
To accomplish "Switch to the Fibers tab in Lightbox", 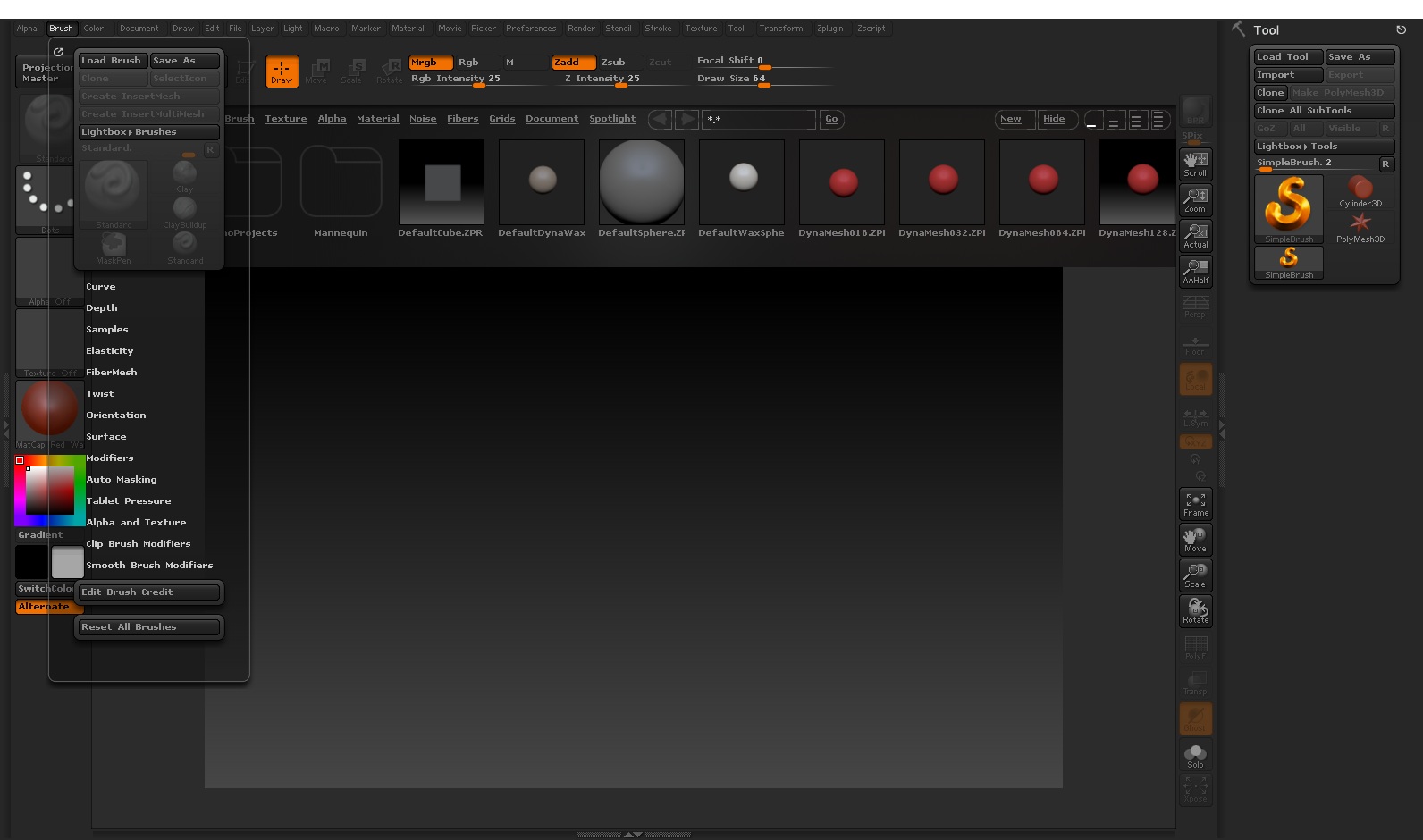I will [x=463, y=119].
